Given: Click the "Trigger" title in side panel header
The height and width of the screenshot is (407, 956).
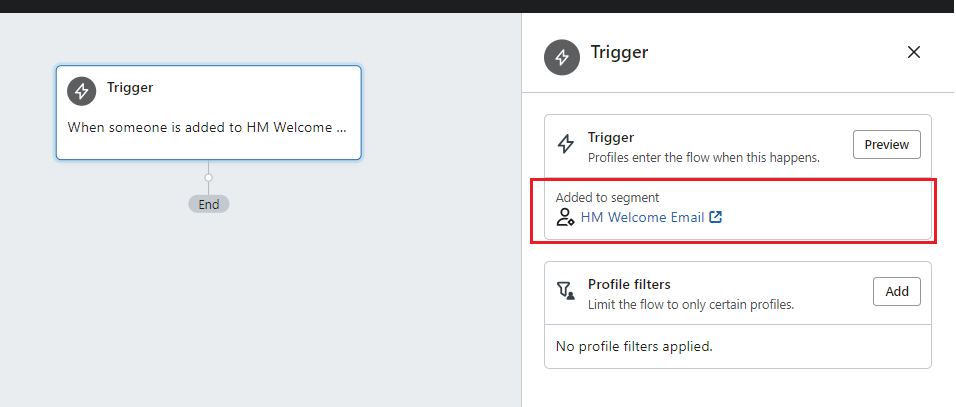Looking at the screenshot, I should coord(619,52).
